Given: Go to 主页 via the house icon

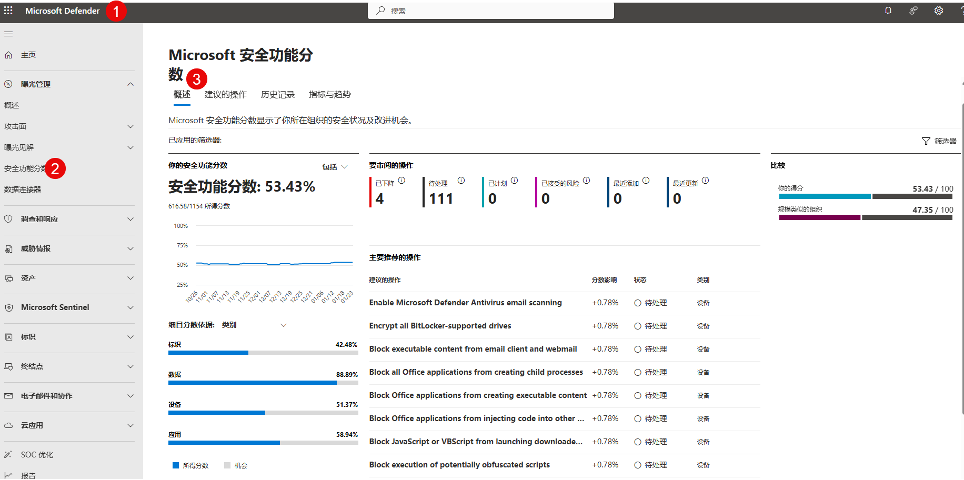Looking at the screenshot, I should tap(9, 55).
